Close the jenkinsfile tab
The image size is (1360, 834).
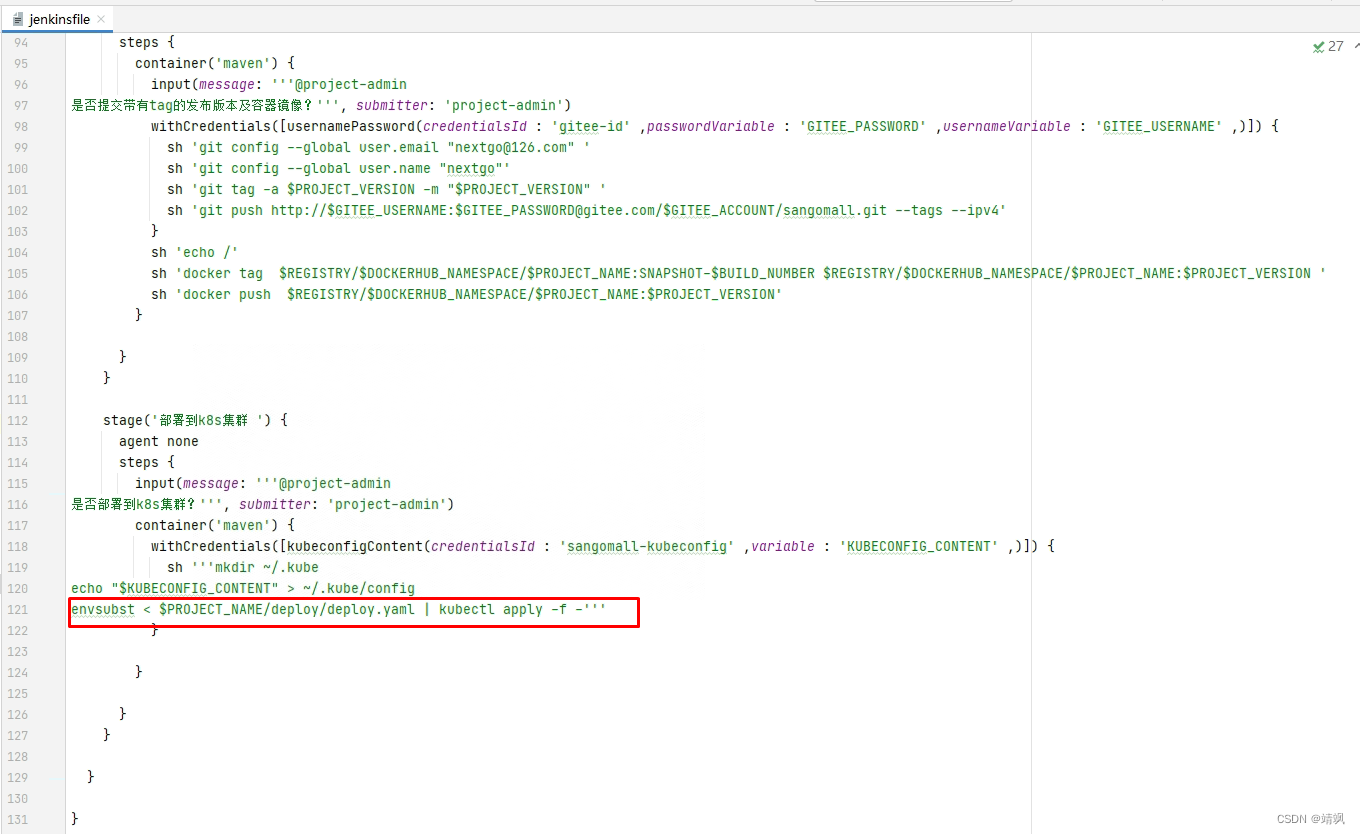101,19
